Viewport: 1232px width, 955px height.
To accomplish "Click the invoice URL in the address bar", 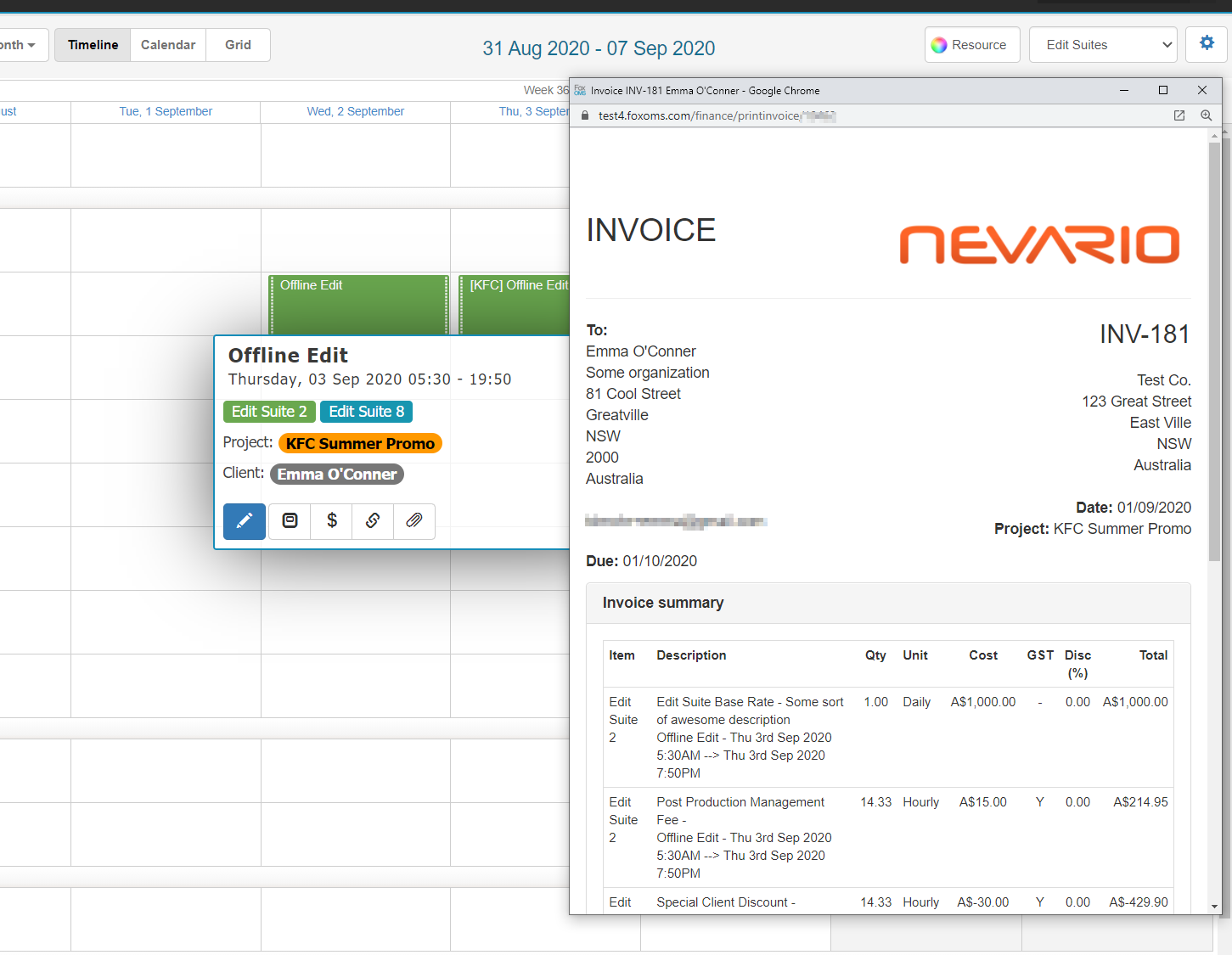I will 717,115.
